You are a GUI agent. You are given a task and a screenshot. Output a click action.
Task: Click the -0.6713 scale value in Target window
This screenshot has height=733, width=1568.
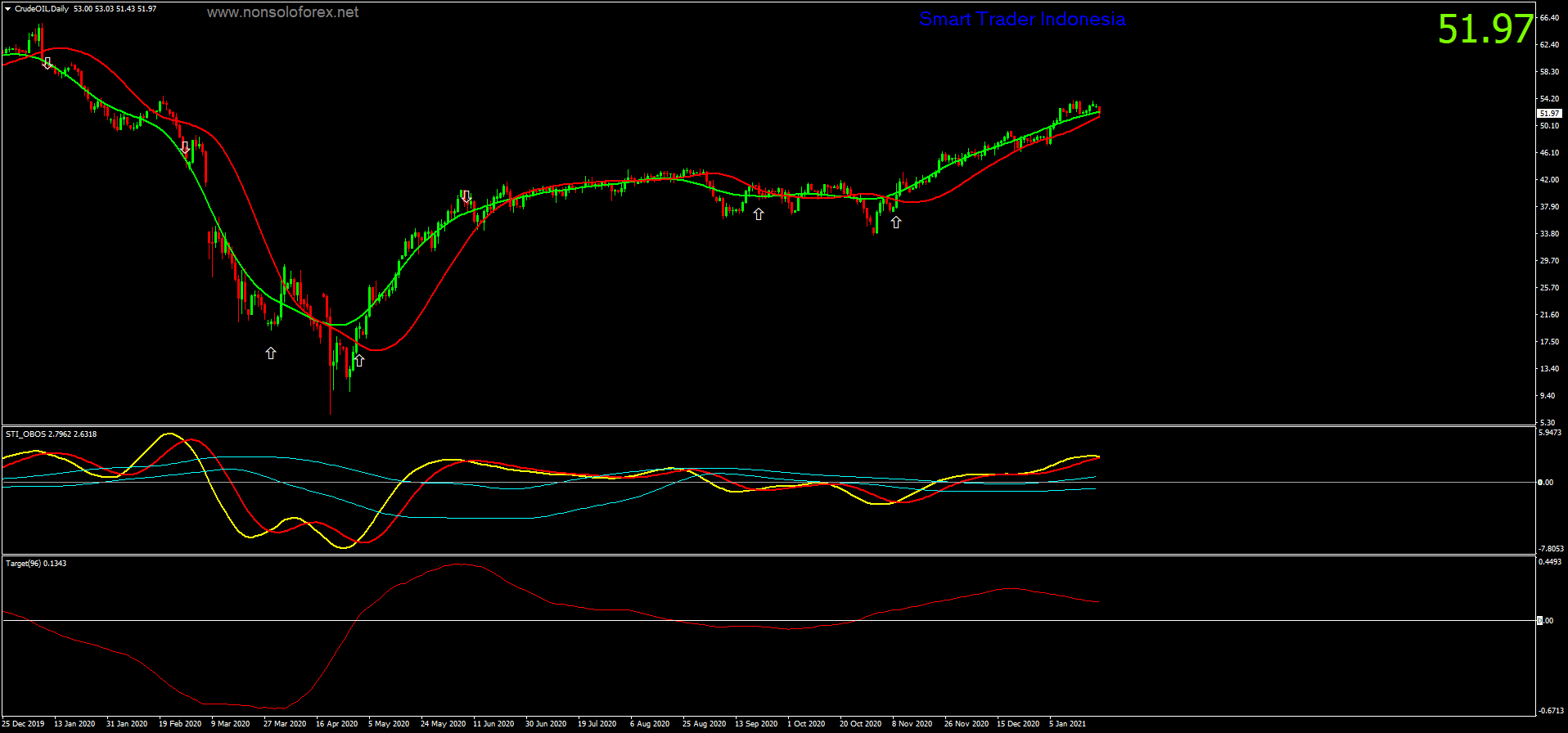tap(1551, 711)
